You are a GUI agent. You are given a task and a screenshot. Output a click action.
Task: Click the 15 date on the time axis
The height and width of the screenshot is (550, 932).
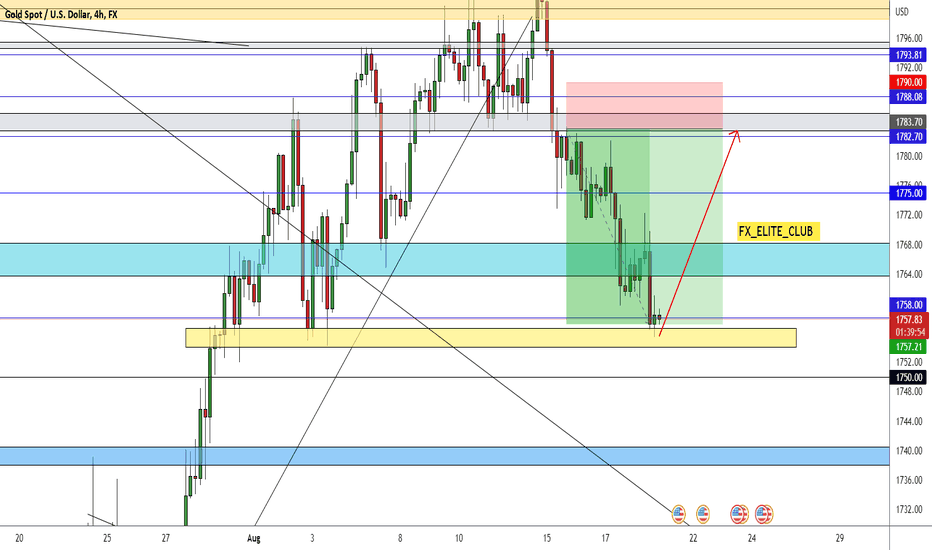[x=547, y=539]
